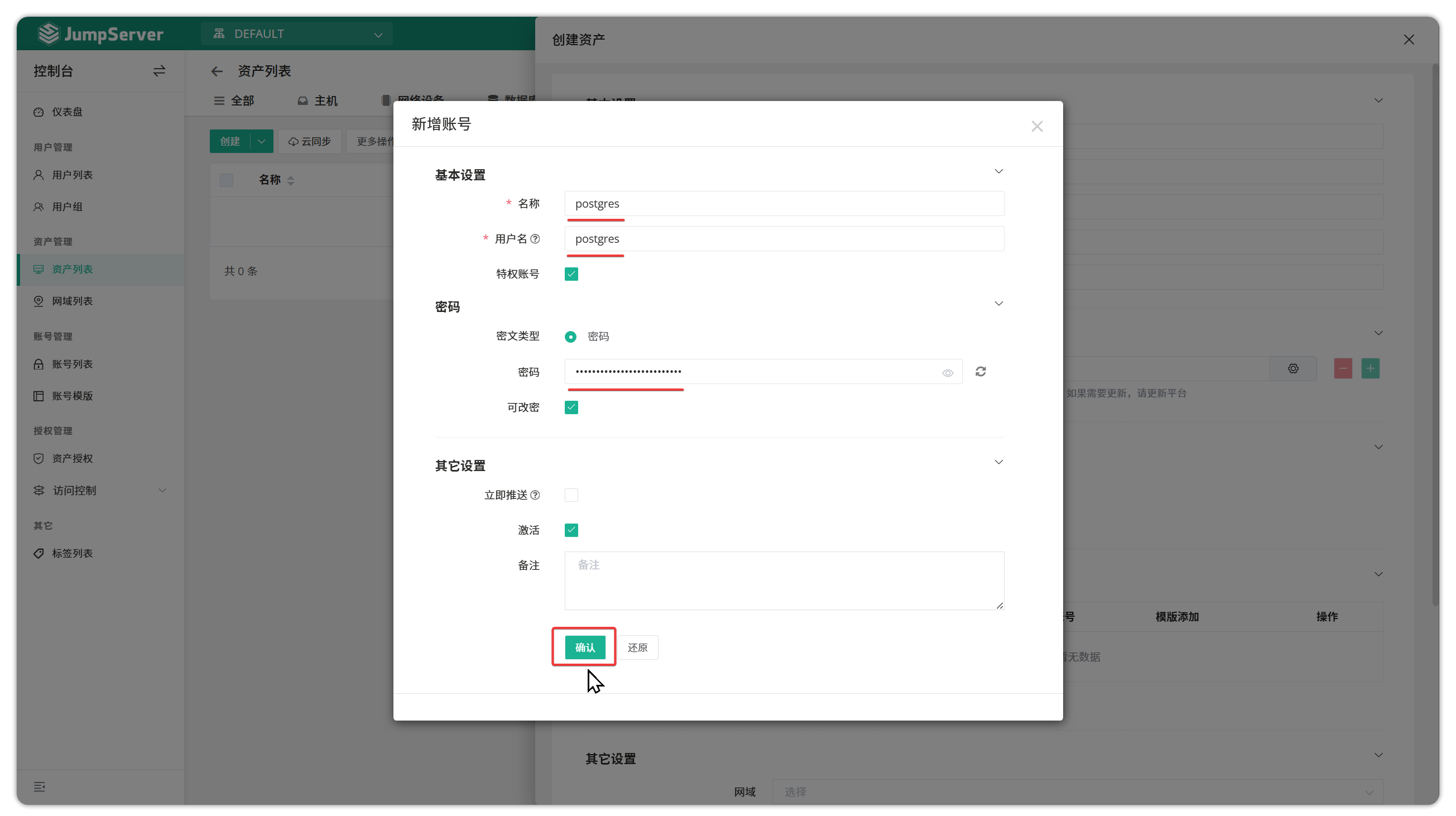This screenshot has height=816, width=1456.
Task: Click the green confirm button
Action: tap(585, 647)
